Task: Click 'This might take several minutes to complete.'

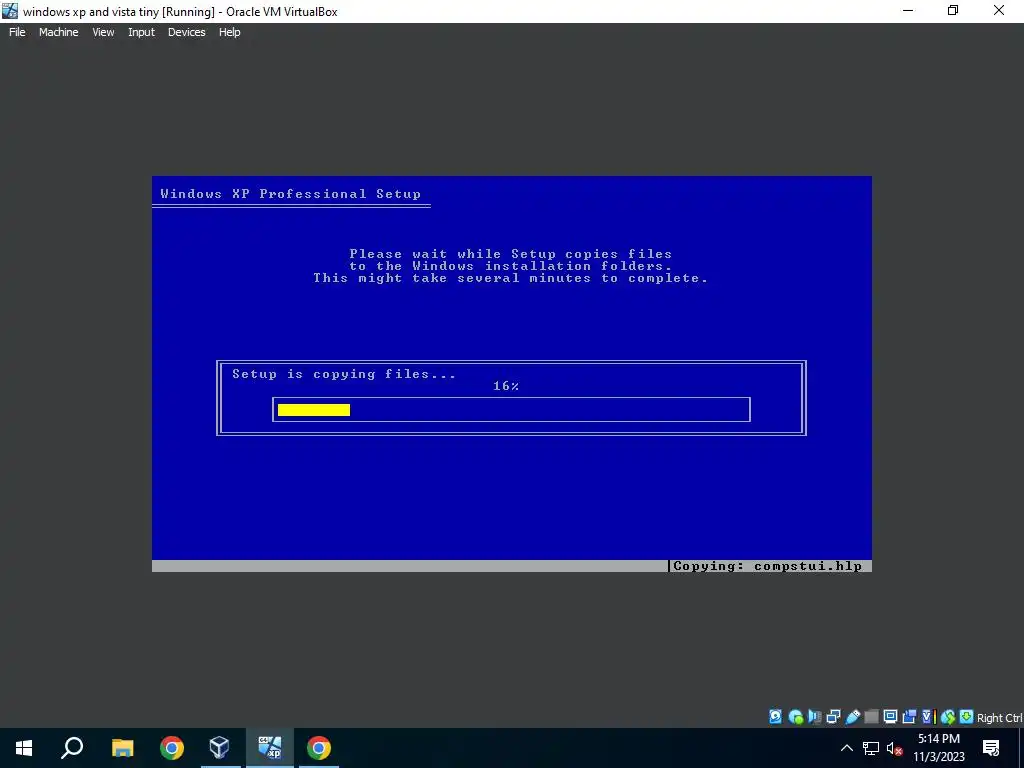Action: click(511, 278)
